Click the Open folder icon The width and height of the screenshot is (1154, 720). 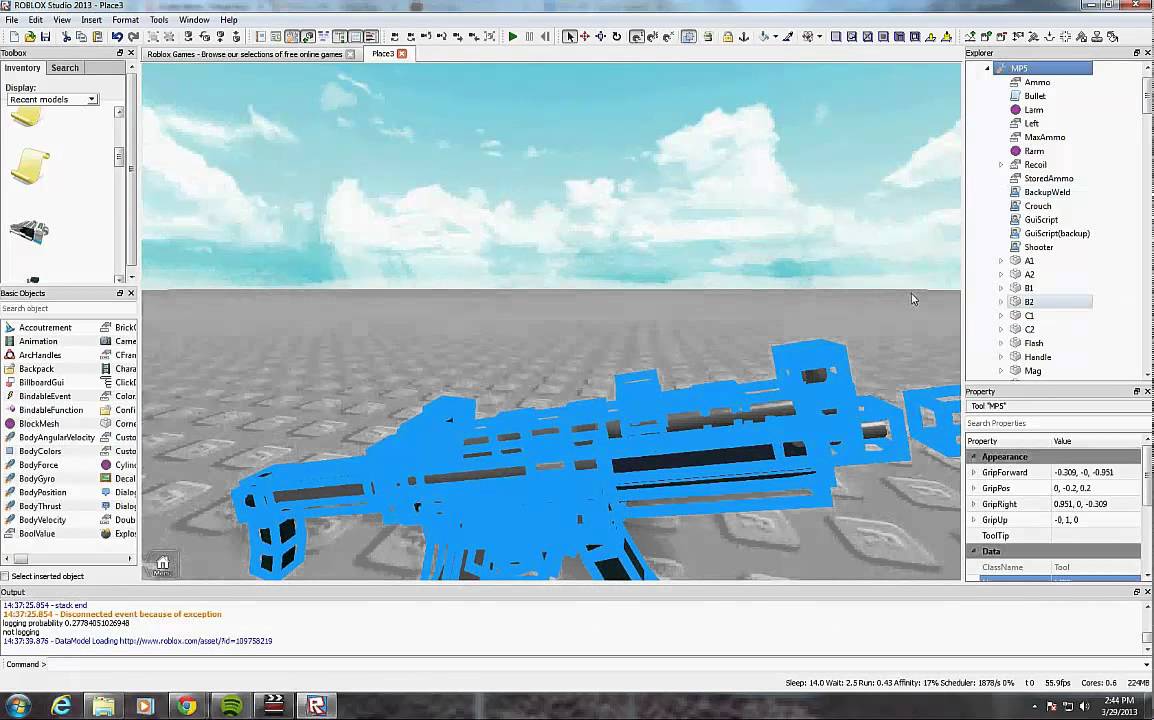coord(29,36)
